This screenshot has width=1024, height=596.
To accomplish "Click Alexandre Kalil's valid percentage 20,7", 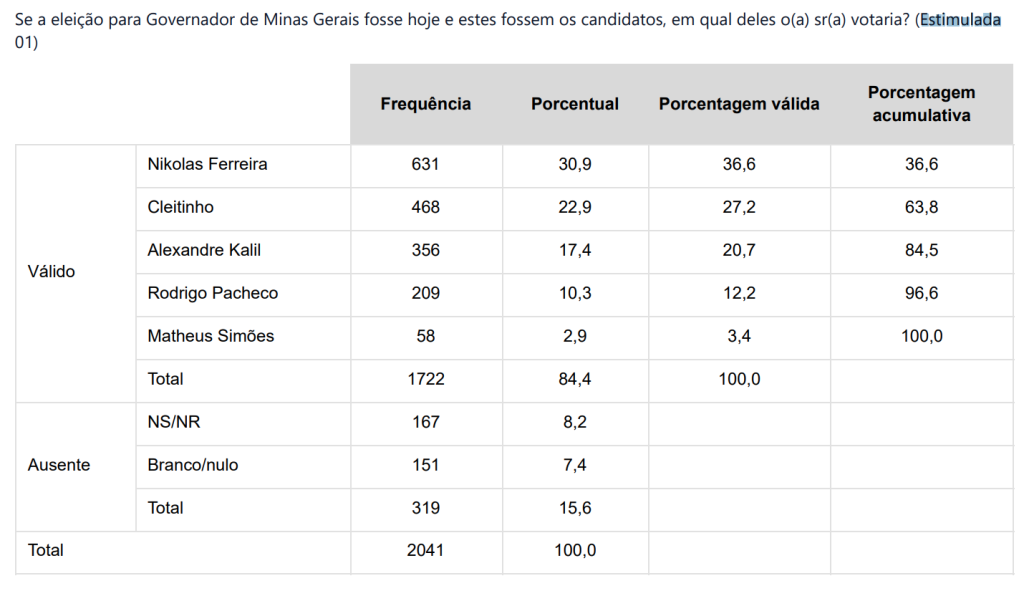I will 739,250.
